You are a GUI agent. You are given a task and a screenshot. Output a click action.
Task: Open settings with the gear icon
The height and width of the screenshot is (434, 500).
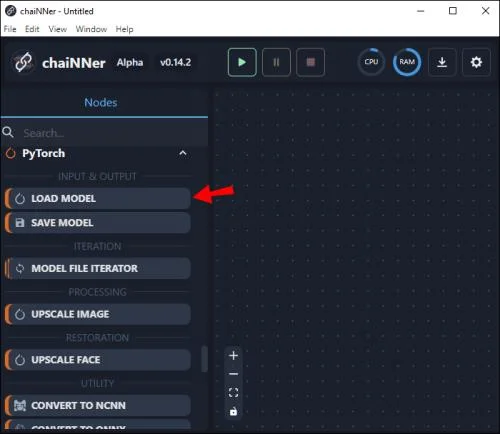(476, 62)
